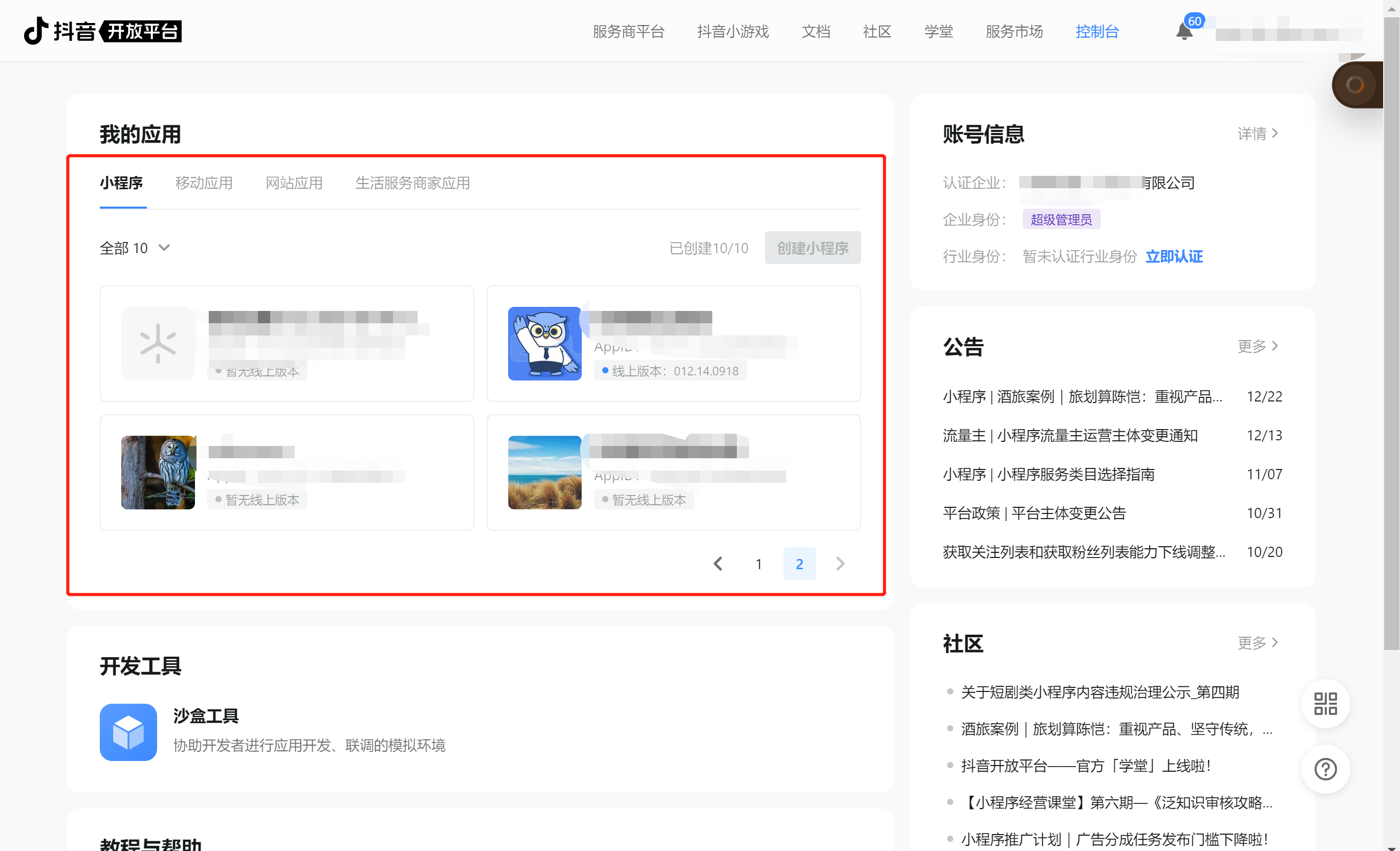The width and height of the screenshot is (1400, 851).
Task: Click the 12/22 announcement date
Action: coord(1264,396)
